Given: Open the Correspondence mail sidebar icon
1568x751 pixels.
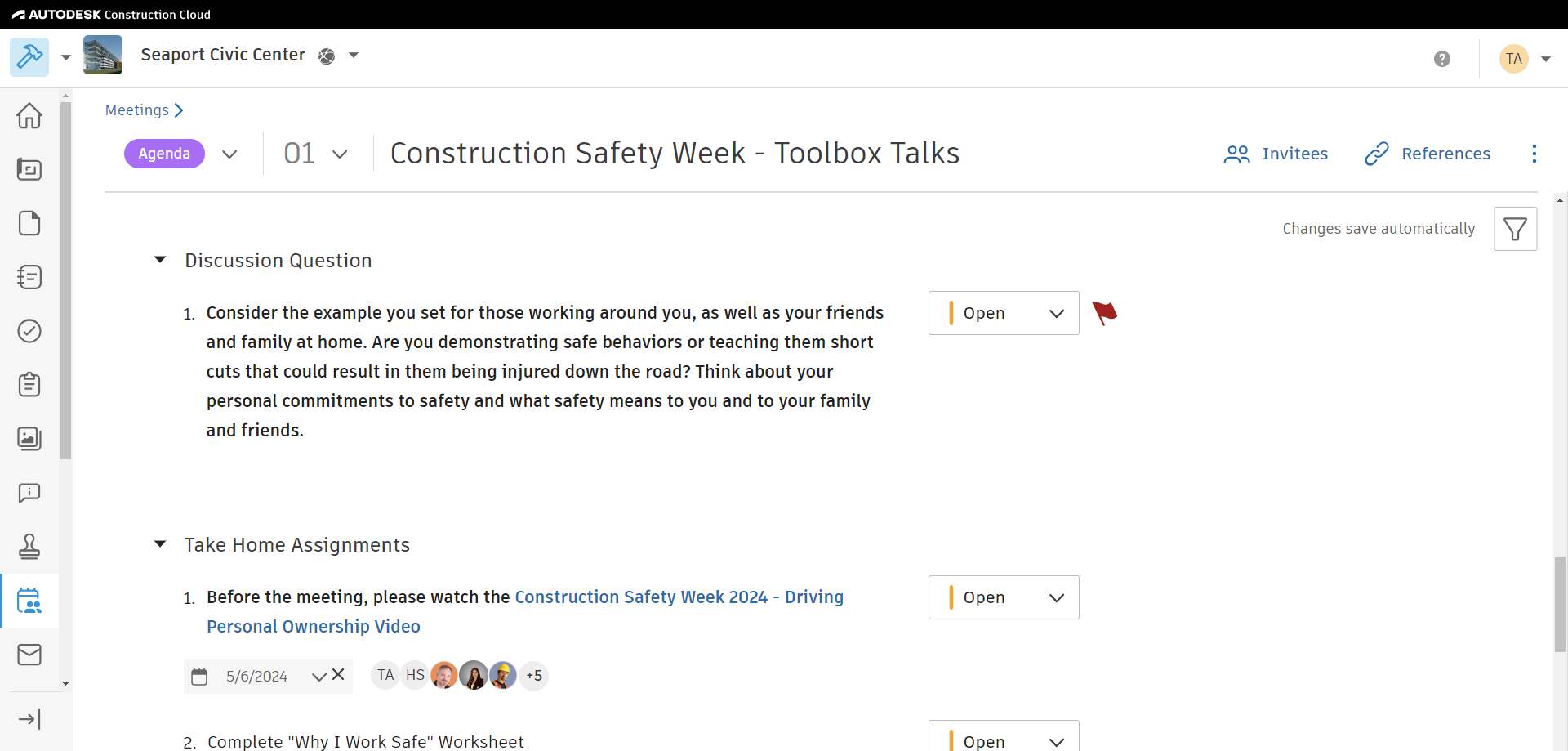Looking at the screenshot, I should pyautogui.click(x=29, y=655).
